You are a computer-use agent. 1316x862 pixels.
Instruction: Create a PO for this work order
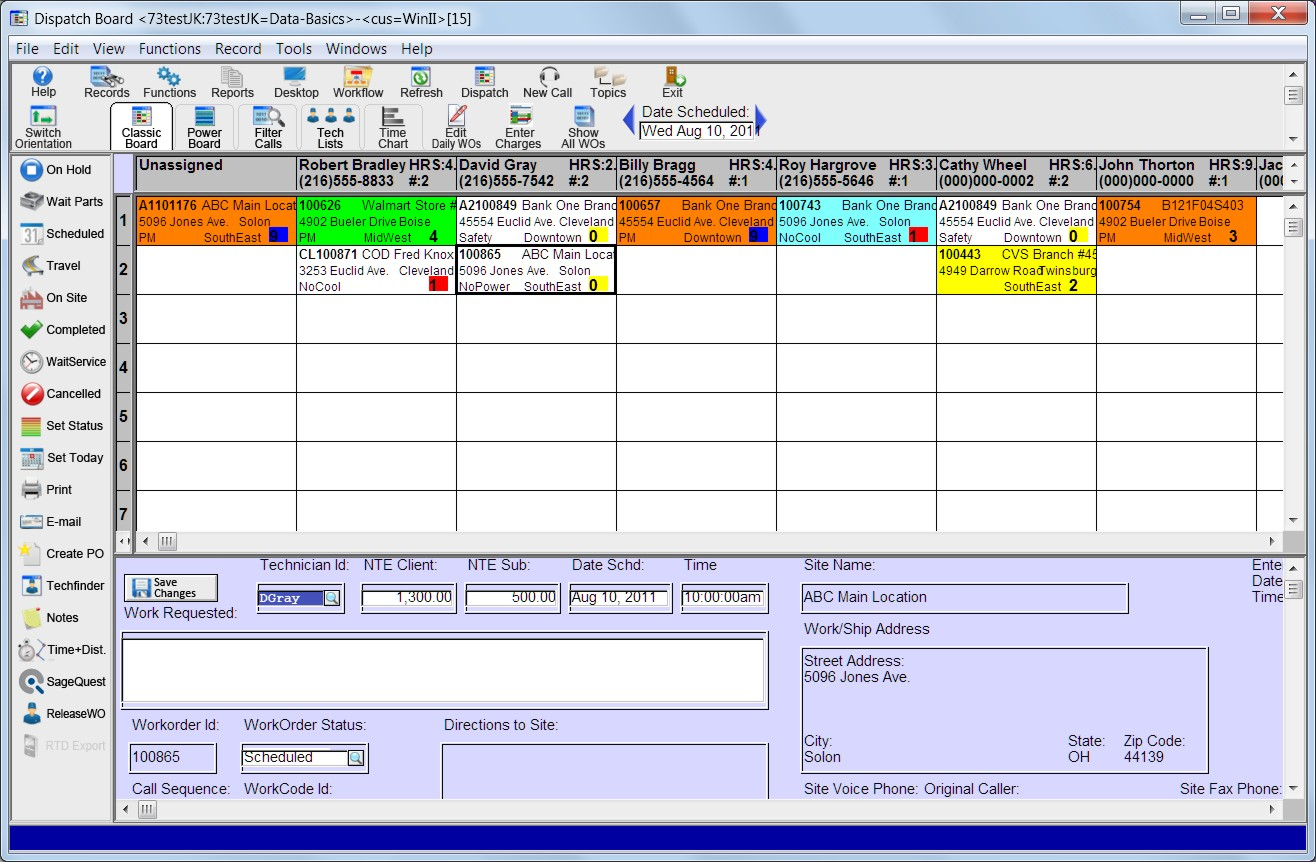click(x=62, y=553)
